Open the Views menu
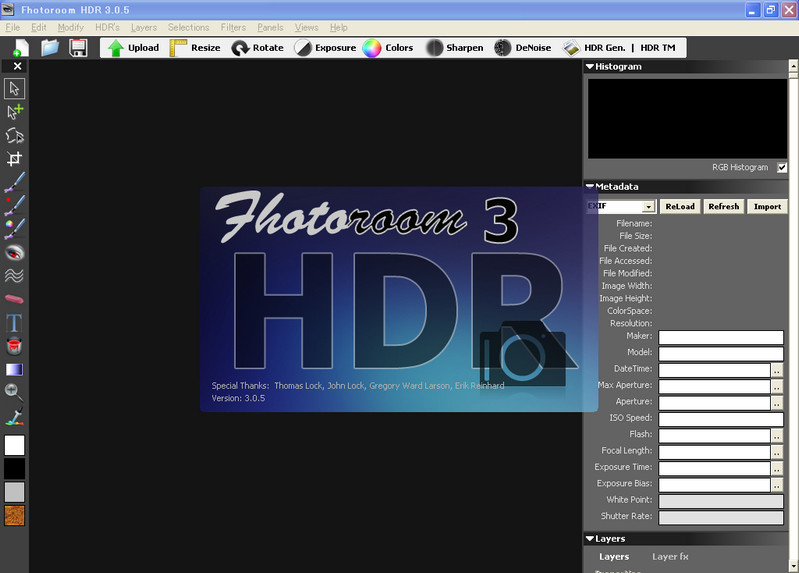 [306, 28]
